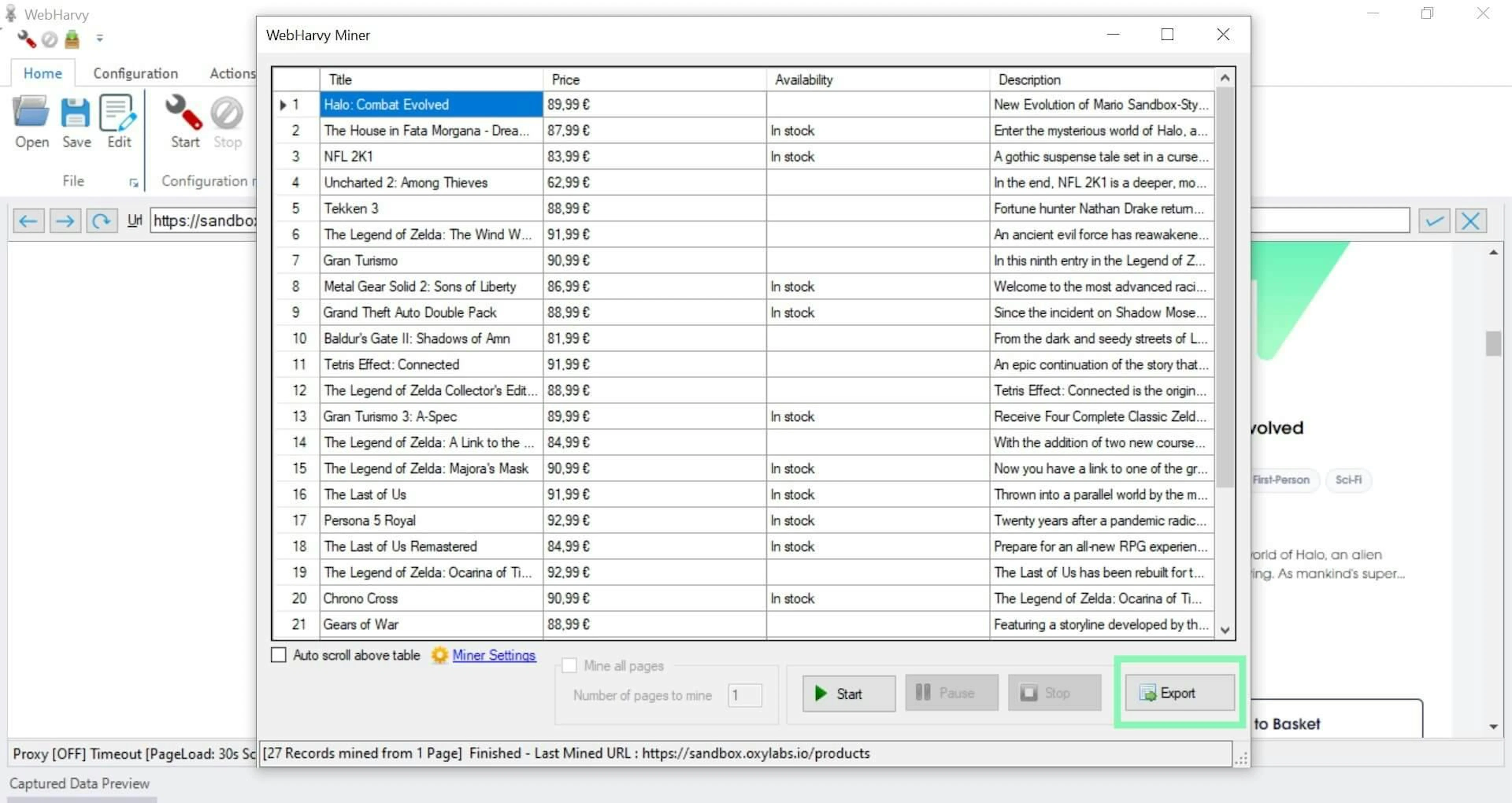Select the 'Uncharted 2: Among Thieves' cell
Viewport: 1512px width, 803px height.
coord(431,183)
